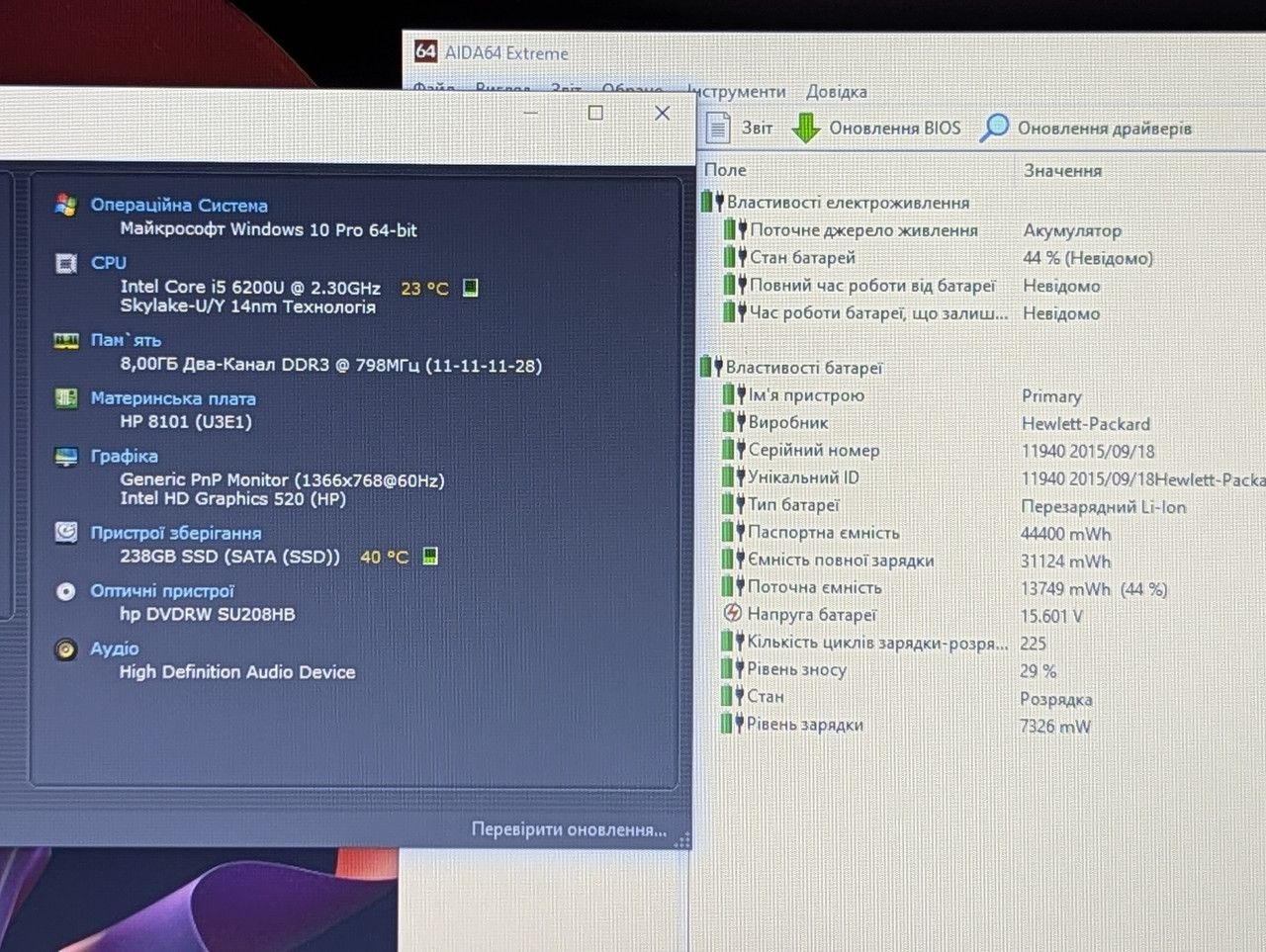Click the value Hewlett-Packard
This screenshot has height=952, width=1266.
pos(1086,424)
